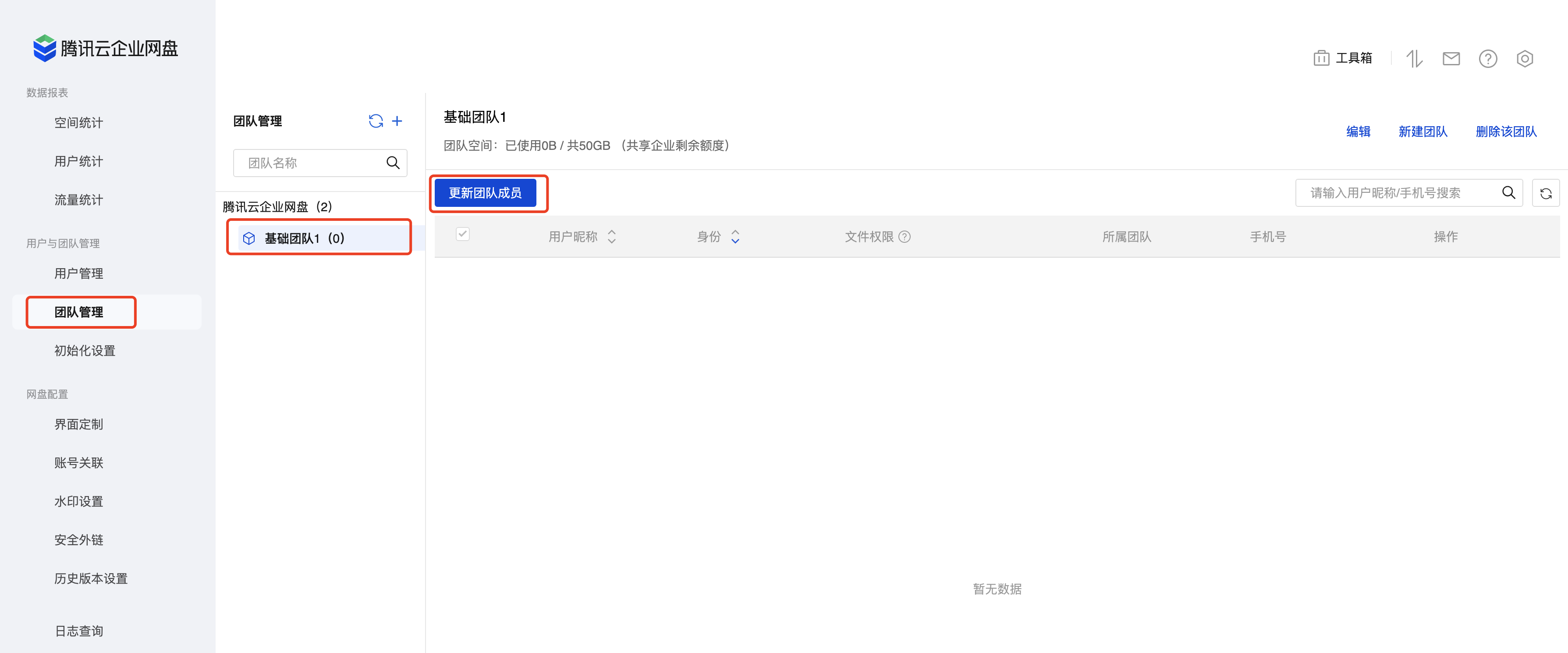The image size is (1568, 653).
Task: Click the 文件权限 info question icon
Action: (905, 237)
